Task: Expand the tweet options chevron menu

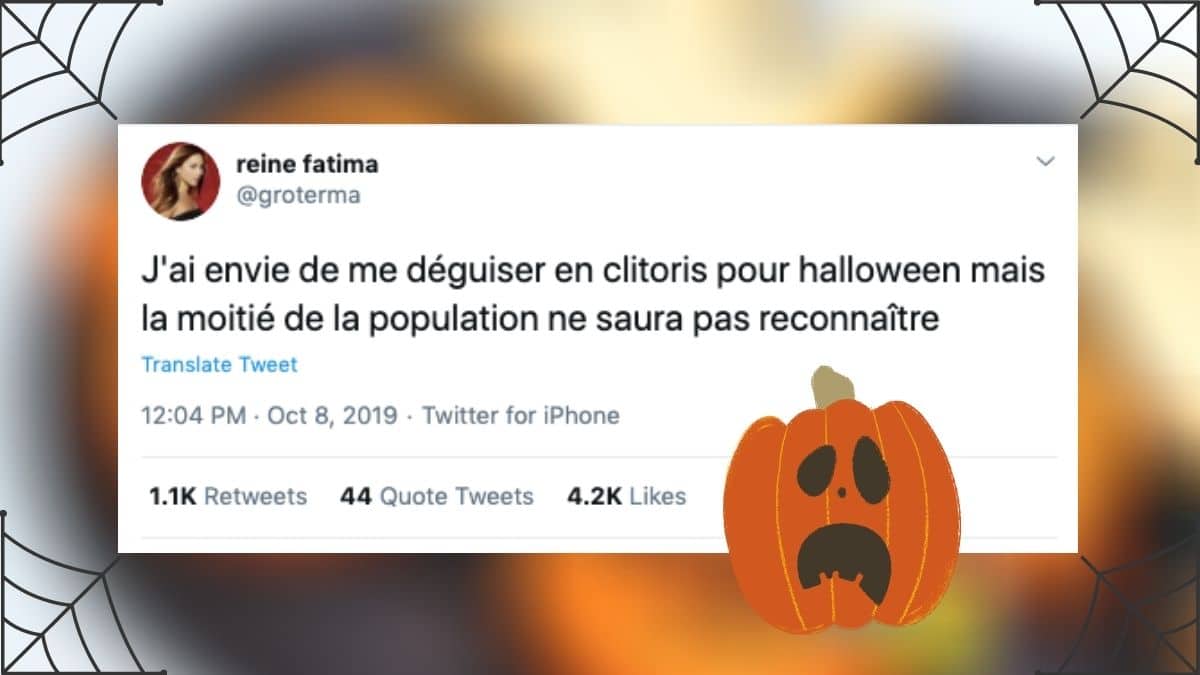Action: [1045, 161]
